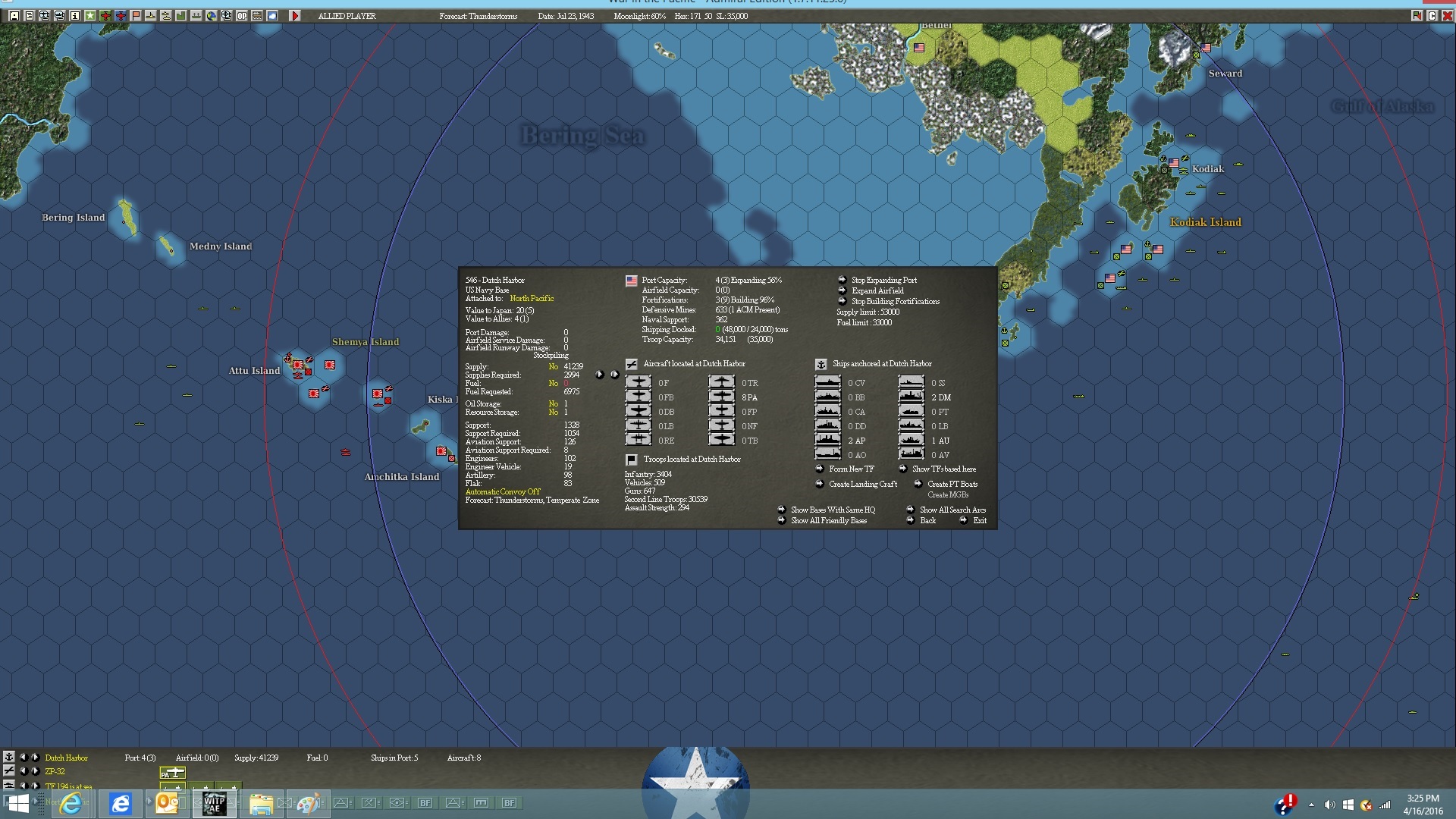Screen dimensions: 1456x819
Task: Click the US flag icon in base panel
Action: pyautogui.click(x=631, y=281)
